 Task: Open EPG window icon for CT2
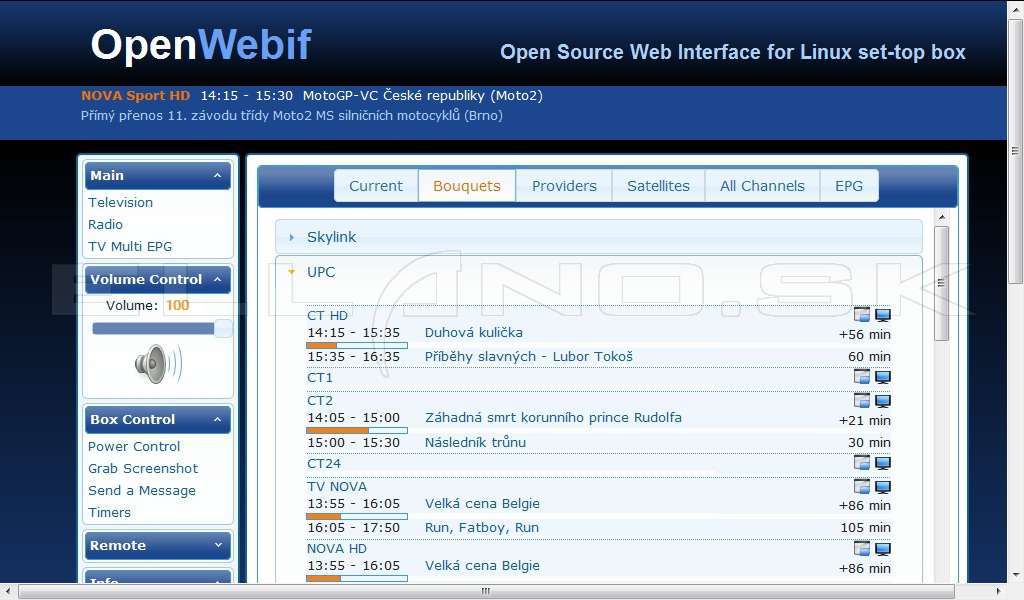(861, 400)
